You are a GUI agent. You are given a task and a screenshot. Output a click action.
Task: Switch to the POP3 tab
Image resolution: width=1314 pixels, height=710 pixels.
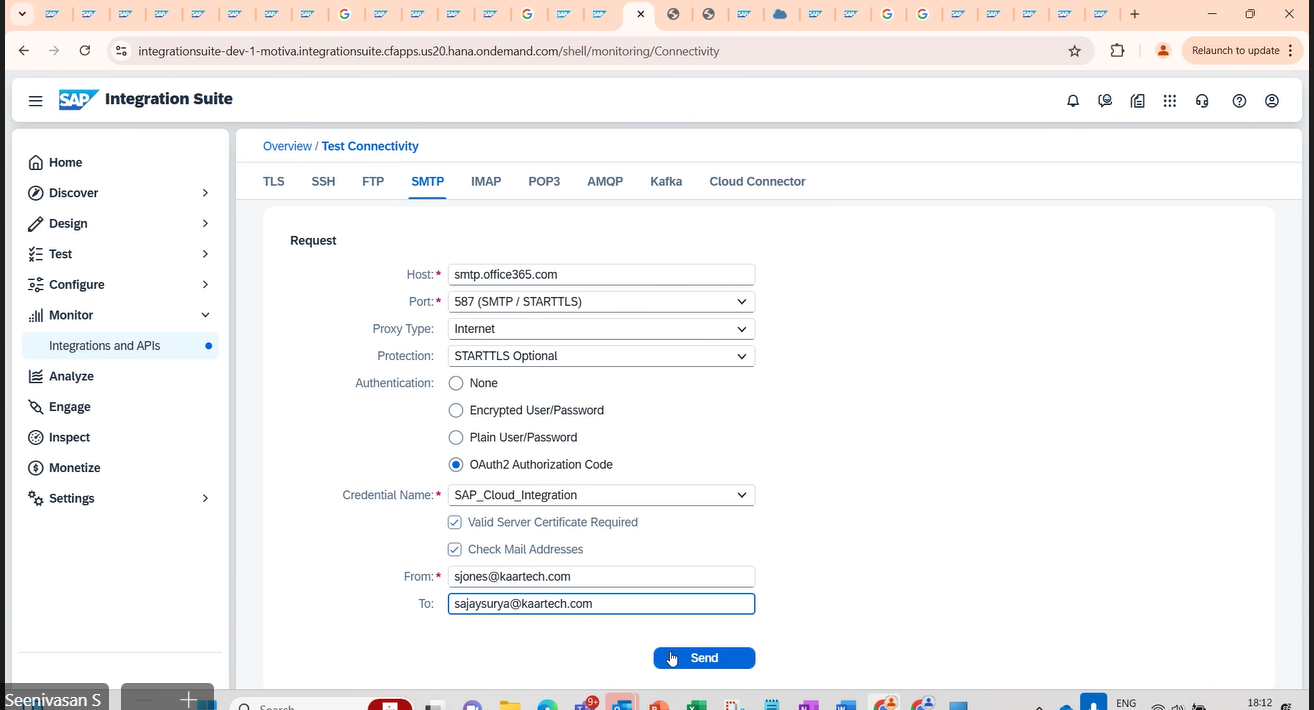coord(544,182)
